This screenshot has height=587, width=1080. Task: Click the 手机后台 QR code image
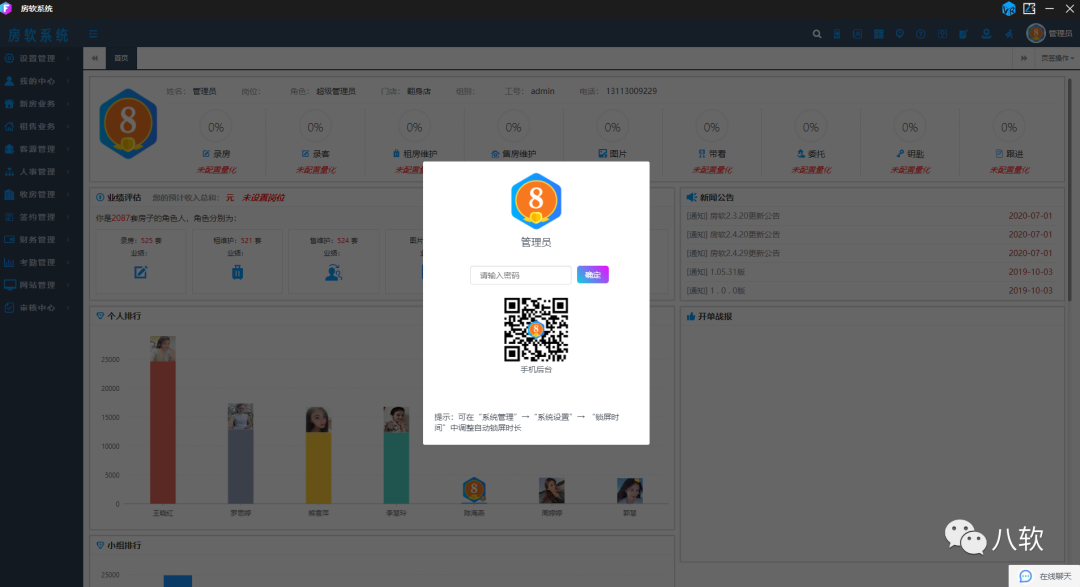click(536, 329)
